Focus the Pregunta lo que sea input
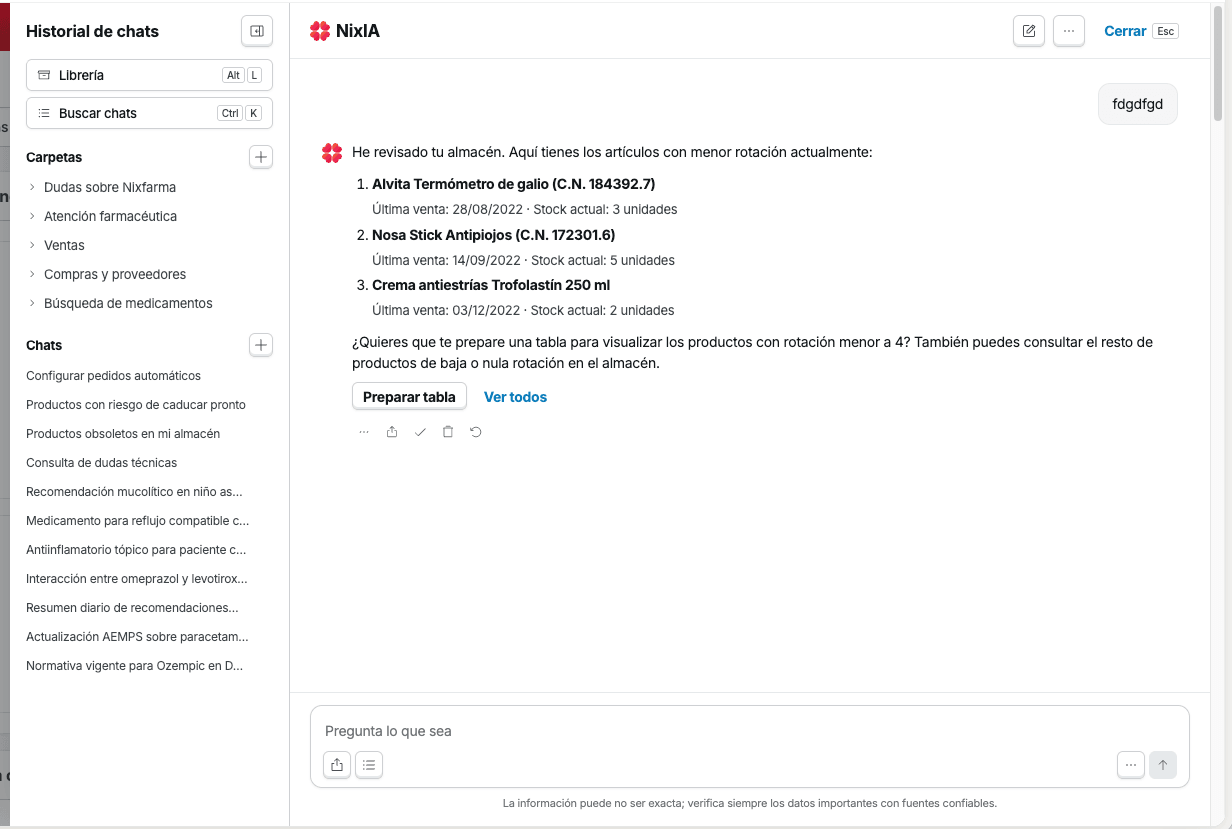Image resolution: width=1232 pixels, height=829 pixels. 750,731
